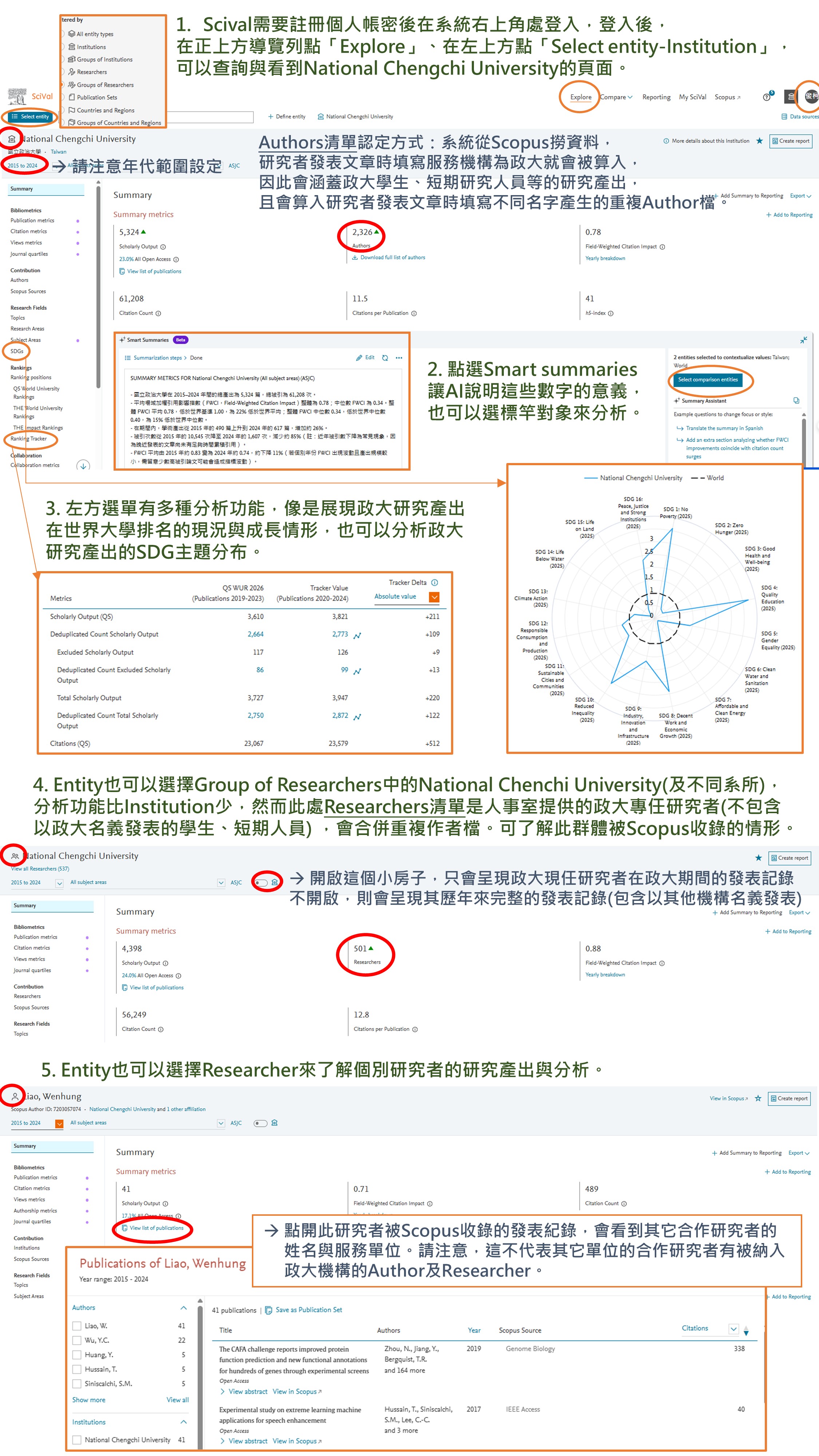819x1456 pixels.
Task: Open info icon beside 0.78 Field-Weighted Citation Impact
Action: coord(662,247)
